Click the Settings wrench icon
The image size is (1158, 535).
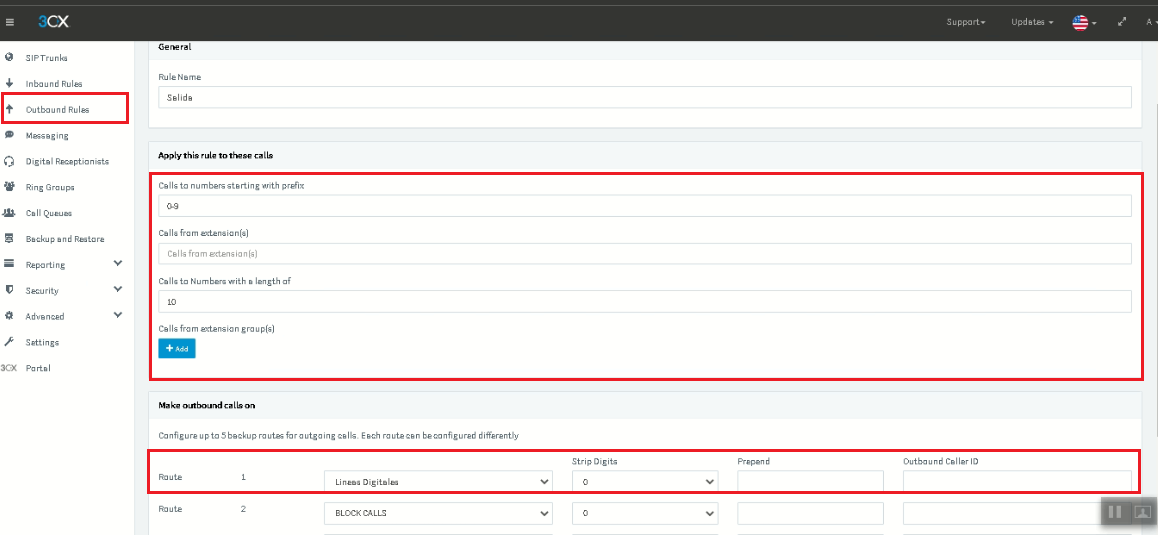point(9,342)
